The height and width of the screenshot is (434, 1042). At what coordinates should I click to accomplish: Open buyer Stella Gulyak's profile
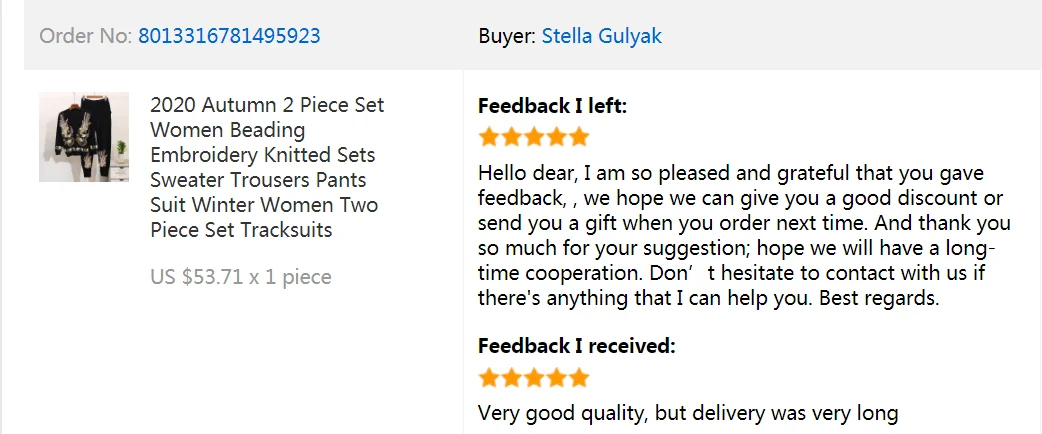(x=601, y=36)
